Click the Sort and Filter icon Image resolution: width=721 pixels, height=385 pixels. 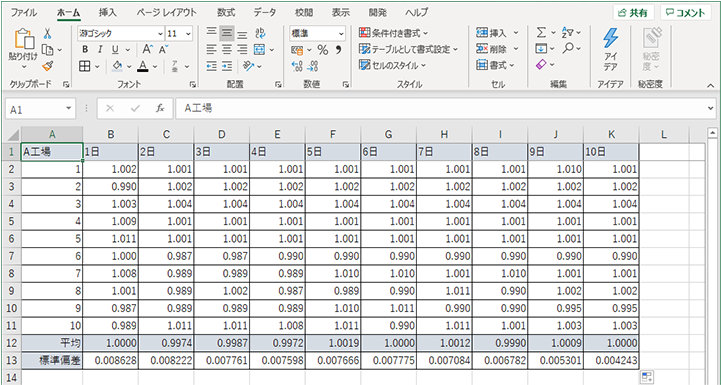(568, 33)
